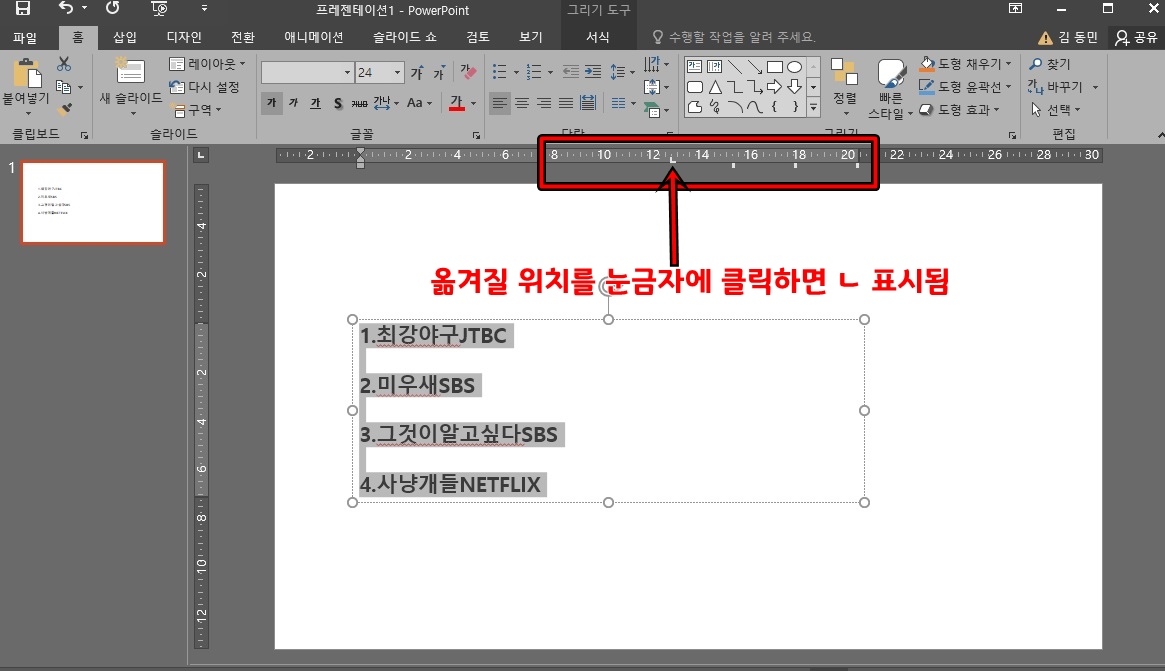Open the 레이아웃 layout dropdown
This screenshot has width=1165, height=671.
(x=207, y=64)
